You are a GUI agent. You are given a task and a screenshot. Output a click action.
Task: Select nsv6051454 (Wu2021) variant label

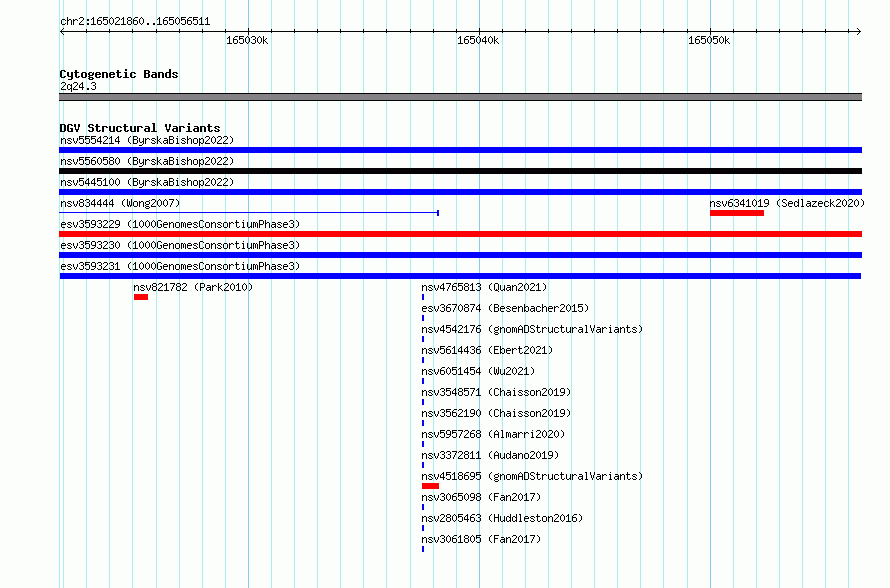(x=478, y=371)
